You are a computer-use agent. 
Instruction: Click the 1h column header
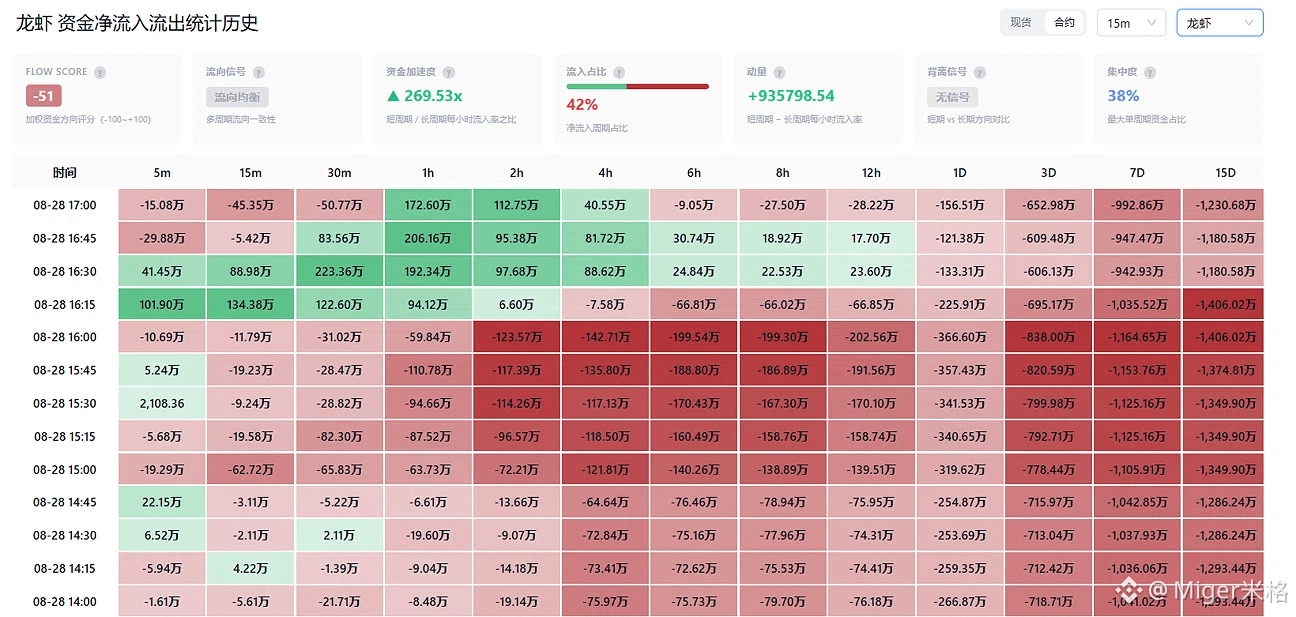click(428, 173)
